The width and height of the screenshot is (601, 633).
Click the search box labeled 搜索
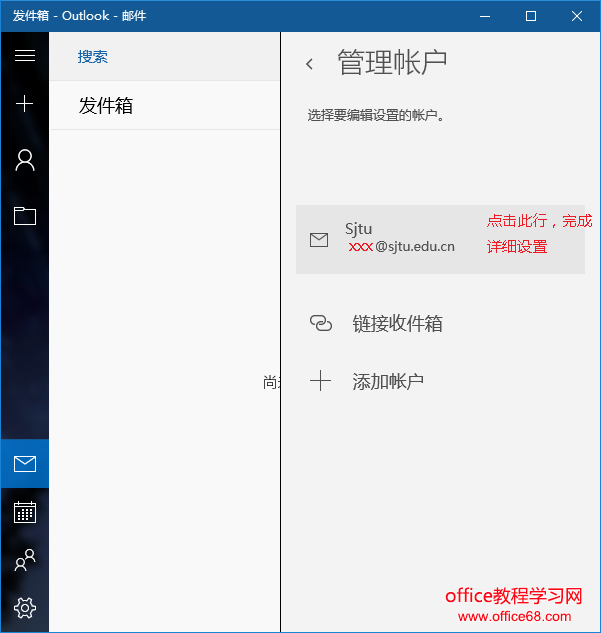(x=164, y=57)
